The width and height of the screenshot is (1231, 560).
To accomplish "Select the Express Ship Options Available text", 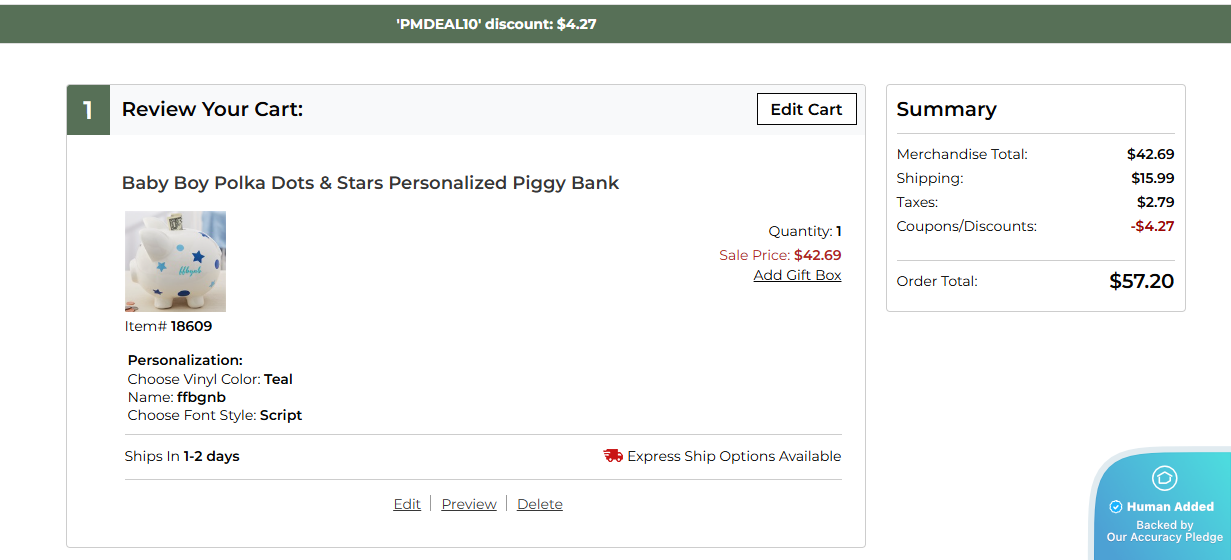I will (734, 456).
